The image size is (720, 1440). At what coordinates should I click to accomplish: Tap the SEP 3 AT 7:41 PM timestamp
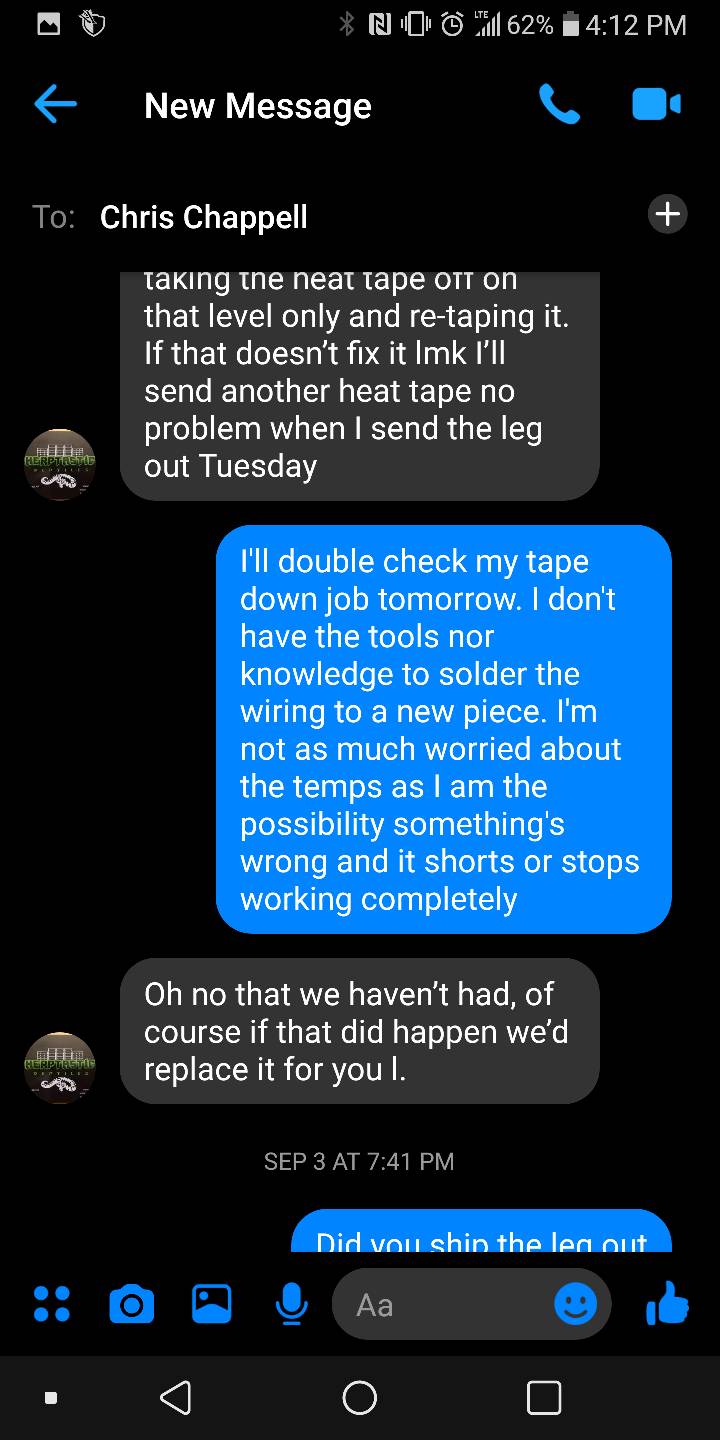click(x=359, y=1161)
